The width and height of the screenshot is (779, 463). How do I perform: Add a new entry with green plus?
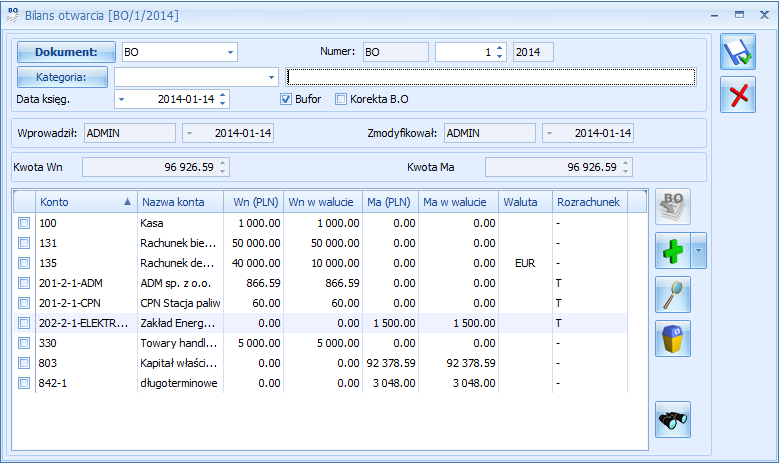pos(673,251)
